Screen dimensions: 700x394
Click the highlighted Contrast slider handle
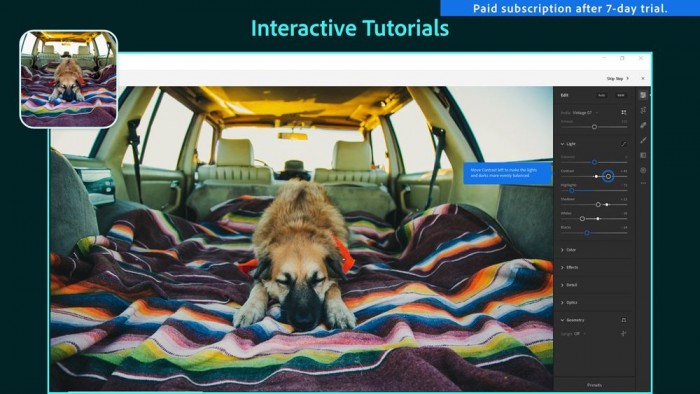coord(608,176)
